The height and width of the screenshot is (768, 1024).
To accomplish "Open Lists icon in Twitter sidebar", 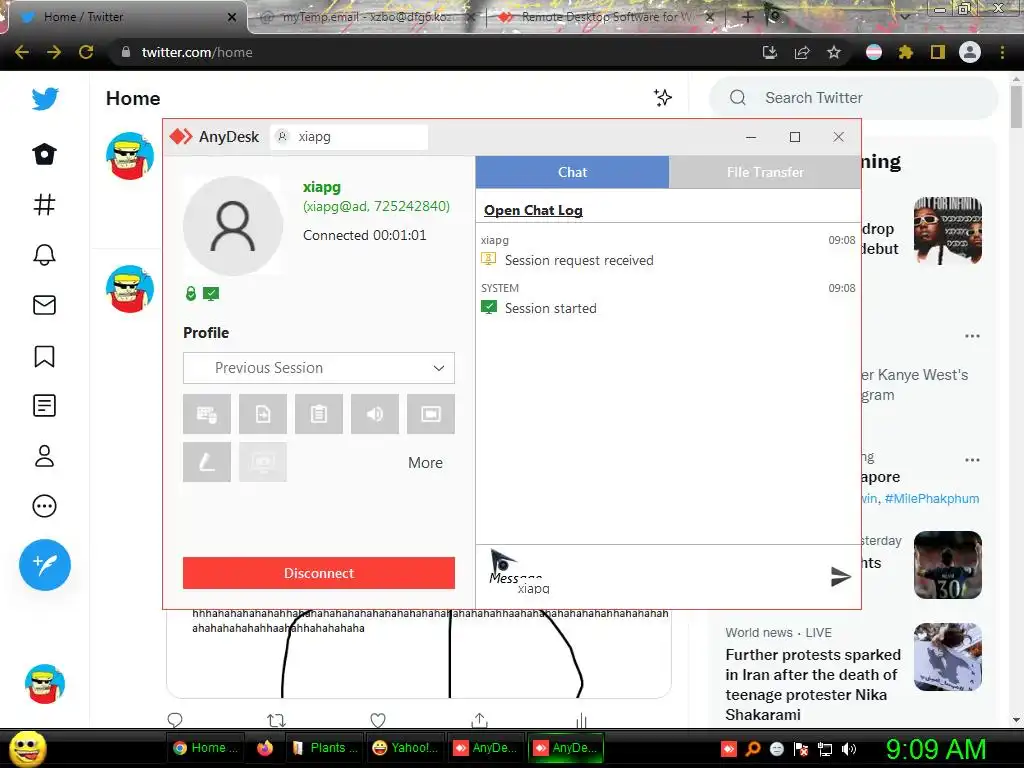I will (44, 406).
